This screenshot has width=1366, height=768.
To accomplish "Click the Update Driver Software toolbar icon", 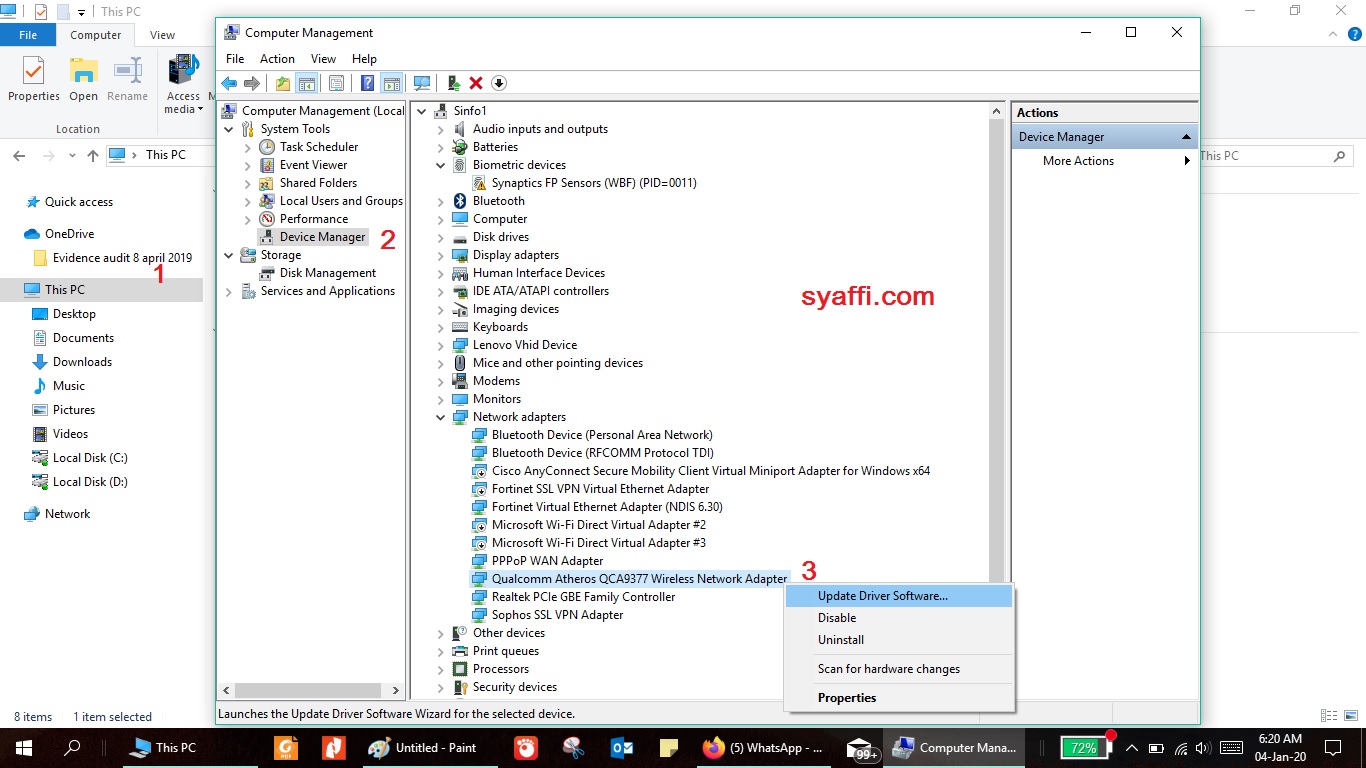I will click(454, 83).
